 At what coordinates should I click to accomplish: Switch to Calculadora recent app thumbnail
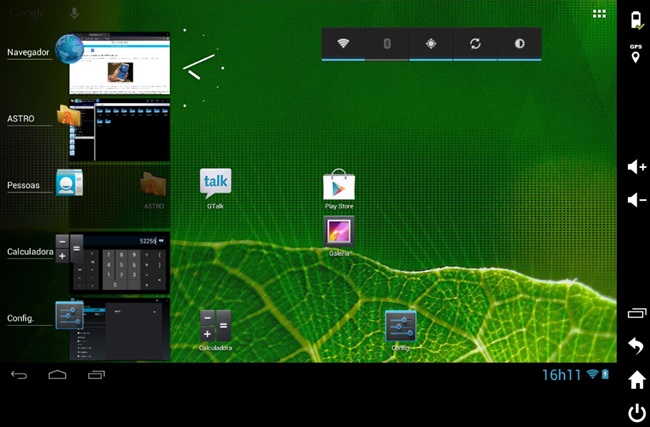(x=119, y=263)
